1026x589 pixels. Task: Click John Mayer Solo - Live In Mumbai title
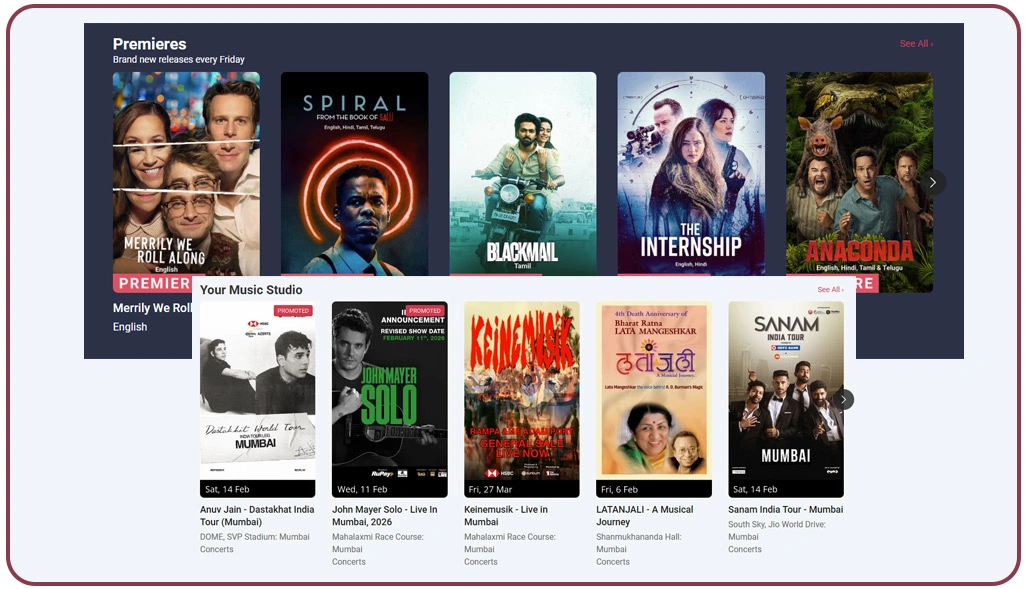(385, 516)
